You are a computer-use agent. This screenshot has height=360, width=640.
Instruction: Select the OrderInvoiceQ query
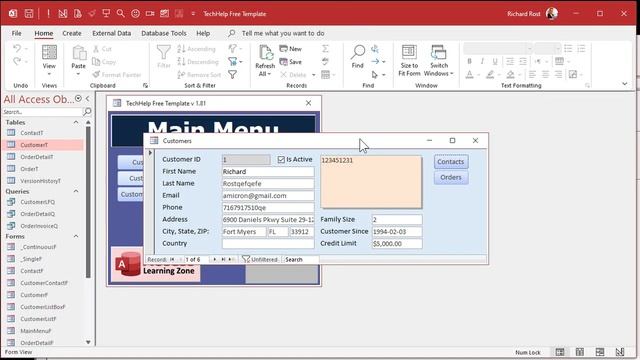tap(43, 226)
